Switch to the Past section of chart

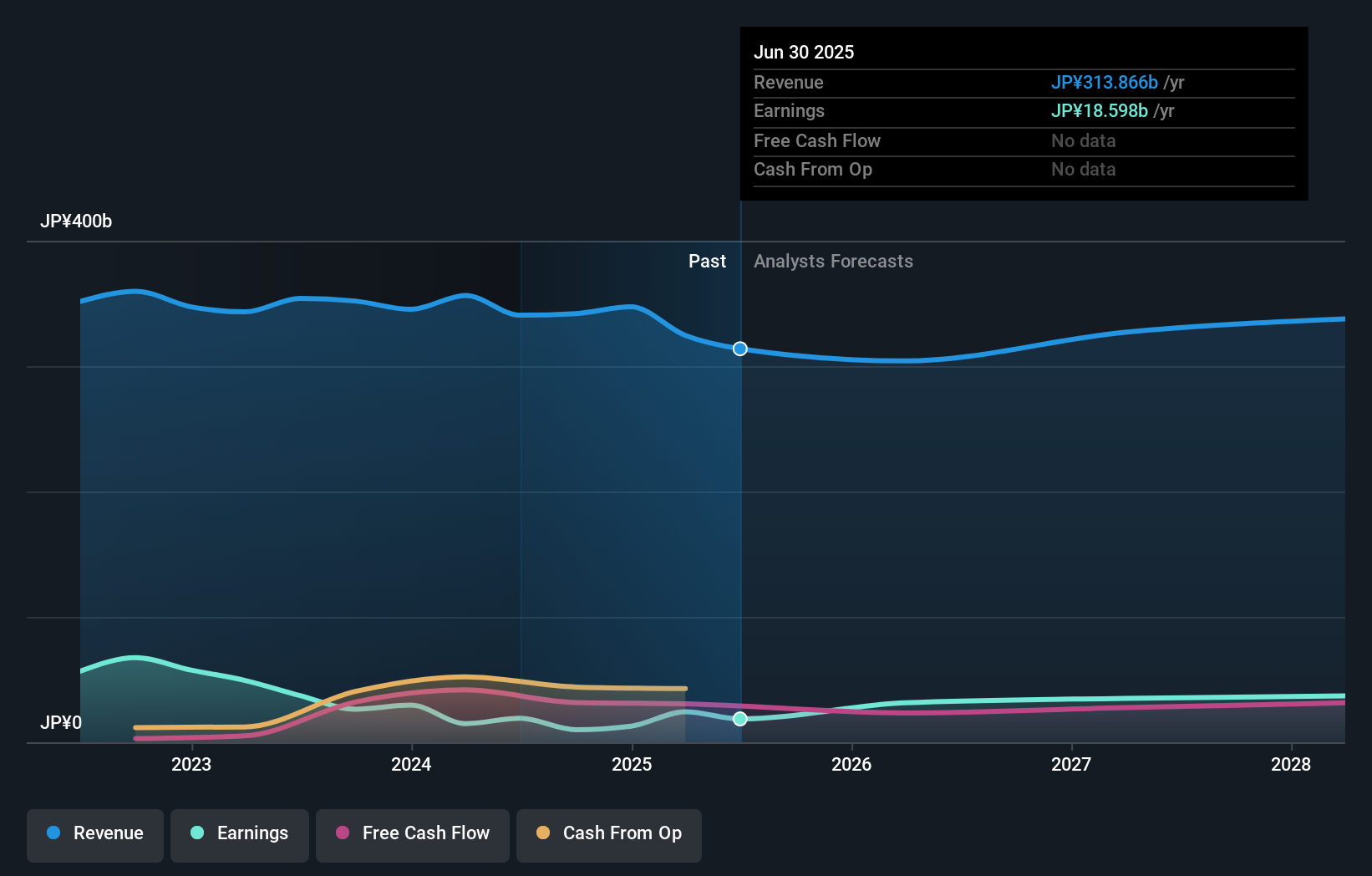coord(708,261)
